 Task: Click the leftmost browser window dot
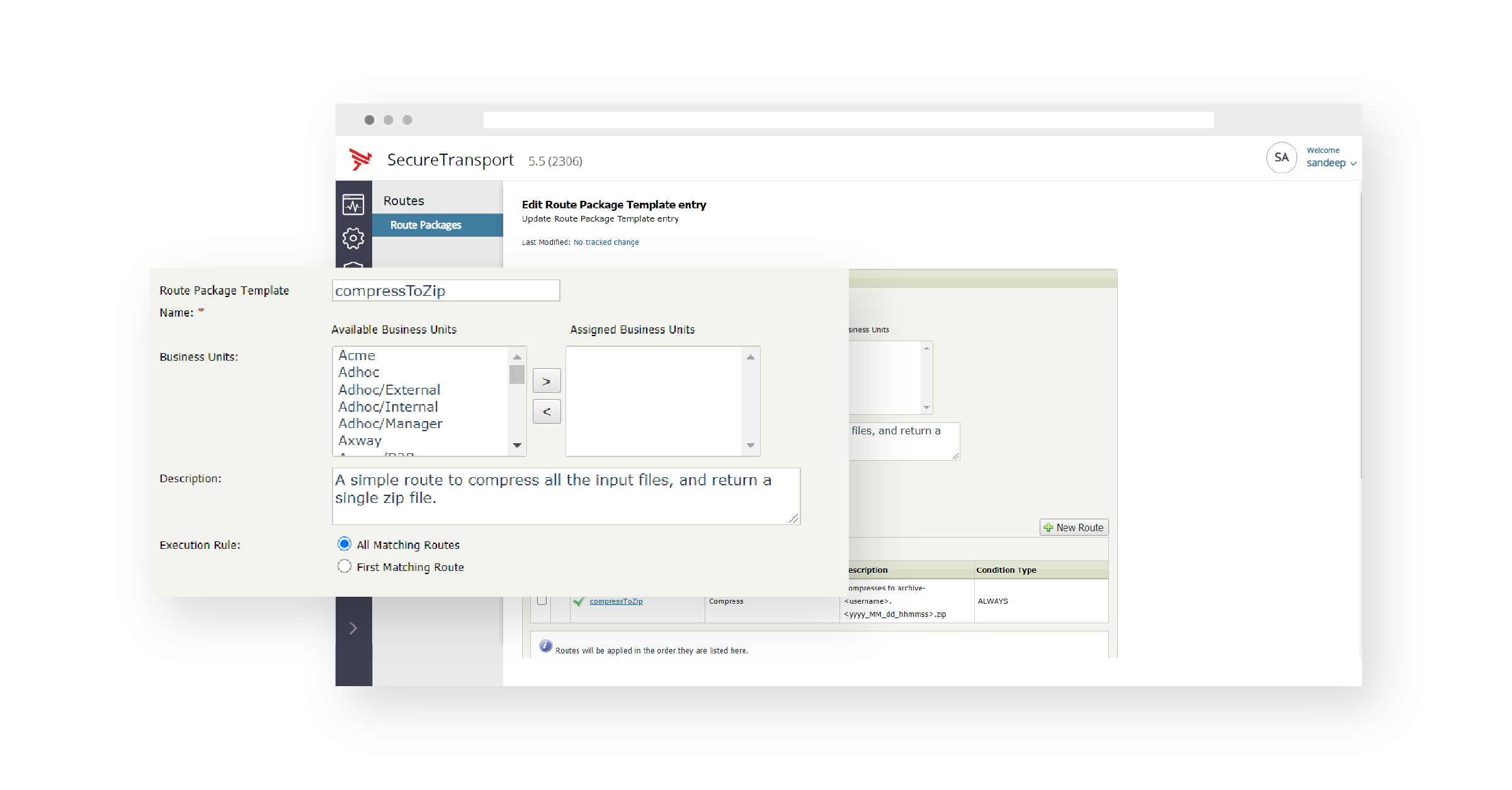pyautogui.click(x=370, y=120)
